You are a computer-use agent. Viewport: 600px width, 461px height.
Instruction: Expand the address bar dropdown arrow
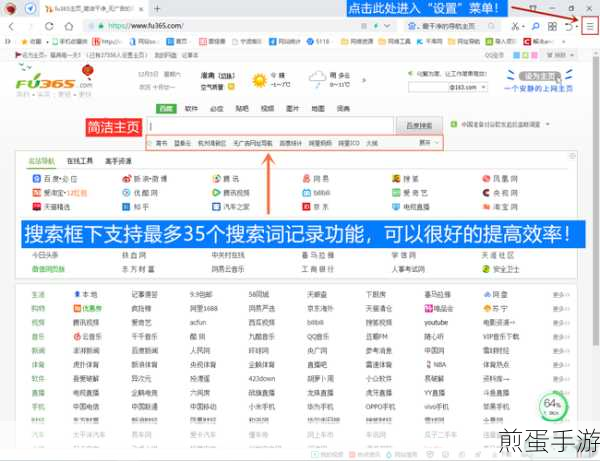(x=388, y=26)
